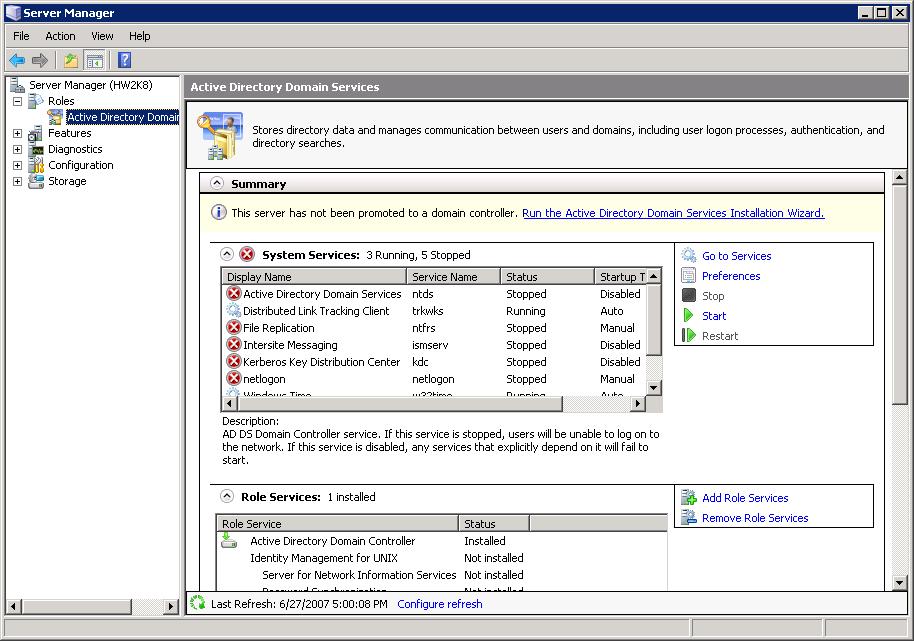Click the Back arrow toolbar icon

[x=17, y=60]
